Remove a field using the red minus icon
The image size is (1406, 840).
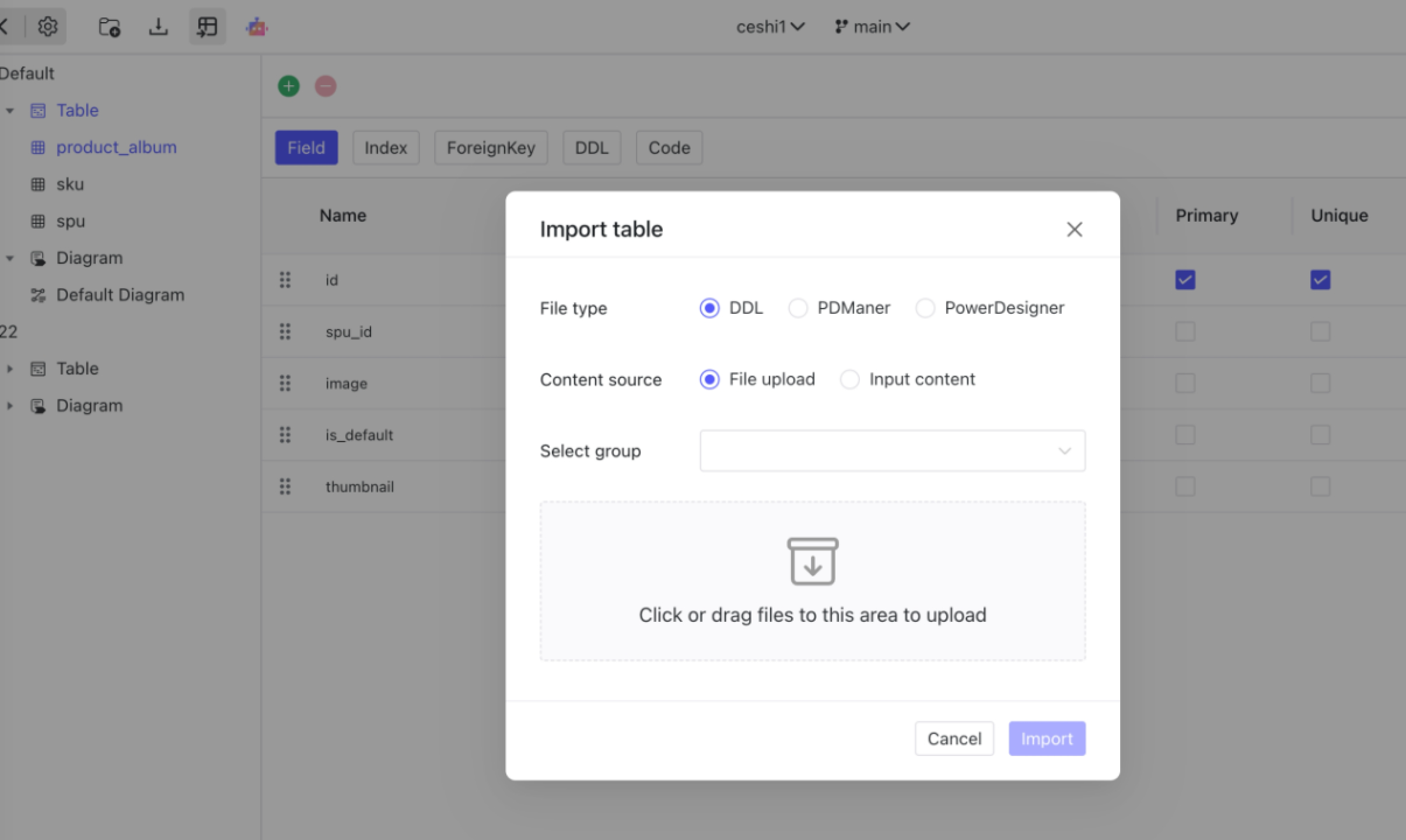[326, 86]
